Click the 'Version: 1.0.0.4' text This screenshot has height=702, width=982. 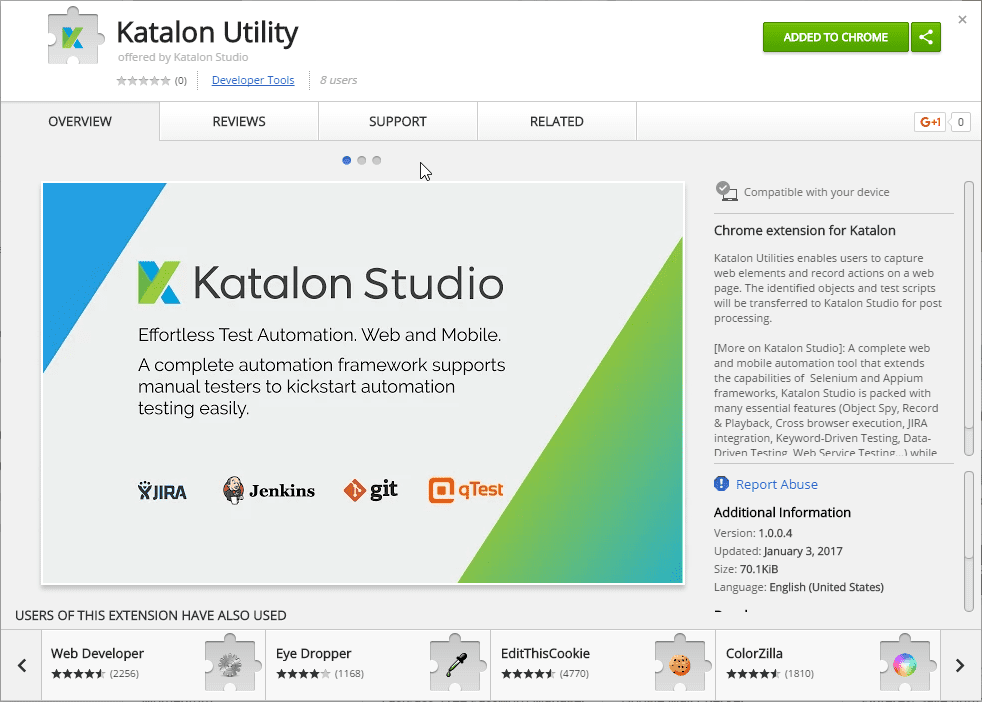pyautogui.click(x=753, y=533)
